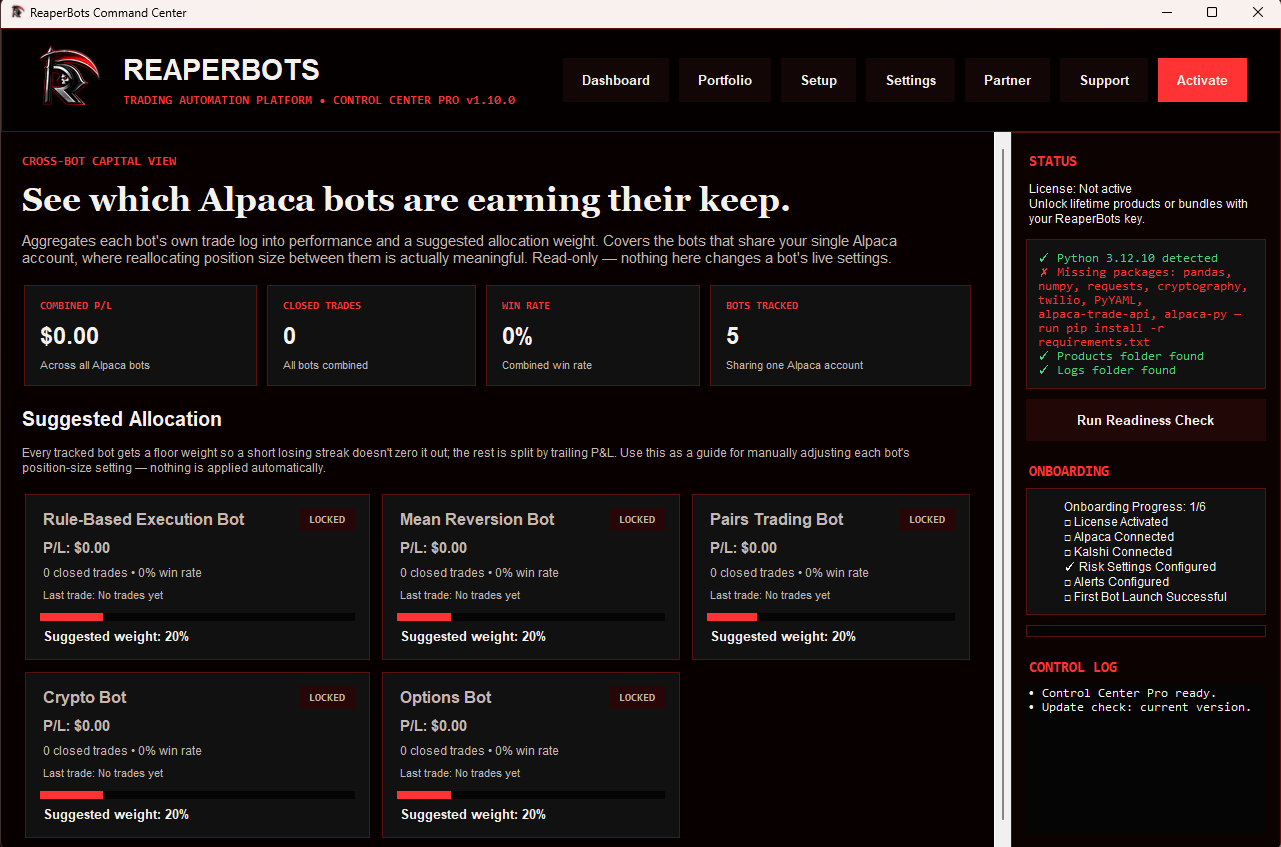Click 'Update check: current version.' log entry
1281x847 pixels.
click(x=1140, y=707)
